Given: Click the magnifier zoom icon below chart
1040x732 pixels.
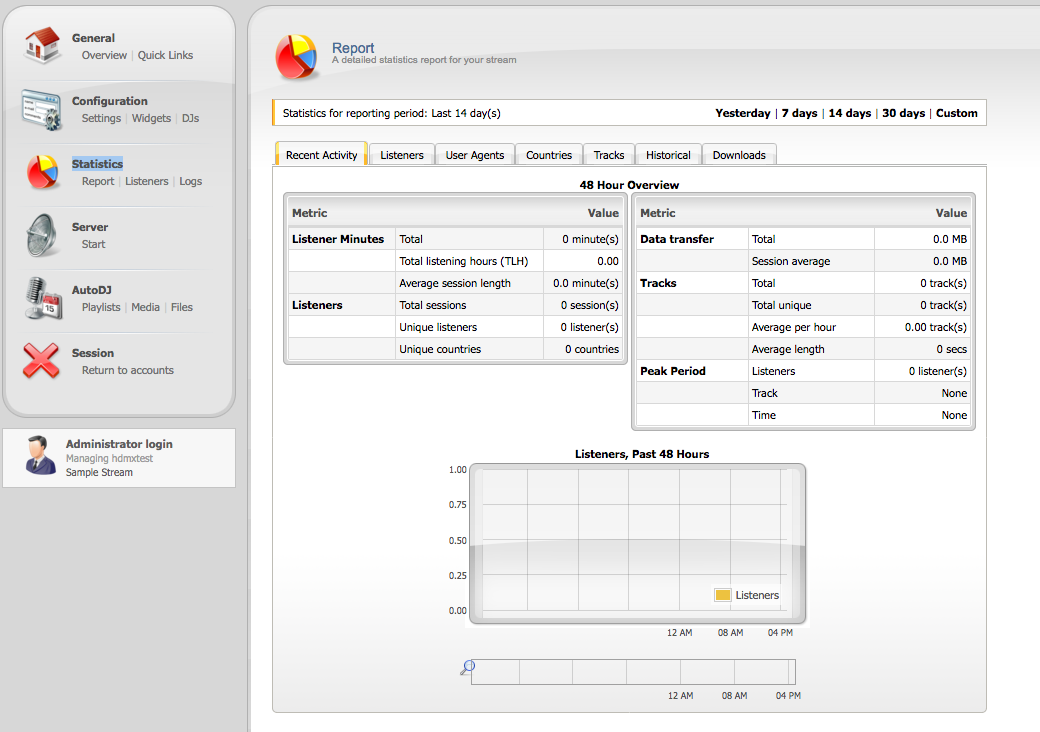Looking at the screenshot, I should coord(467,668).
